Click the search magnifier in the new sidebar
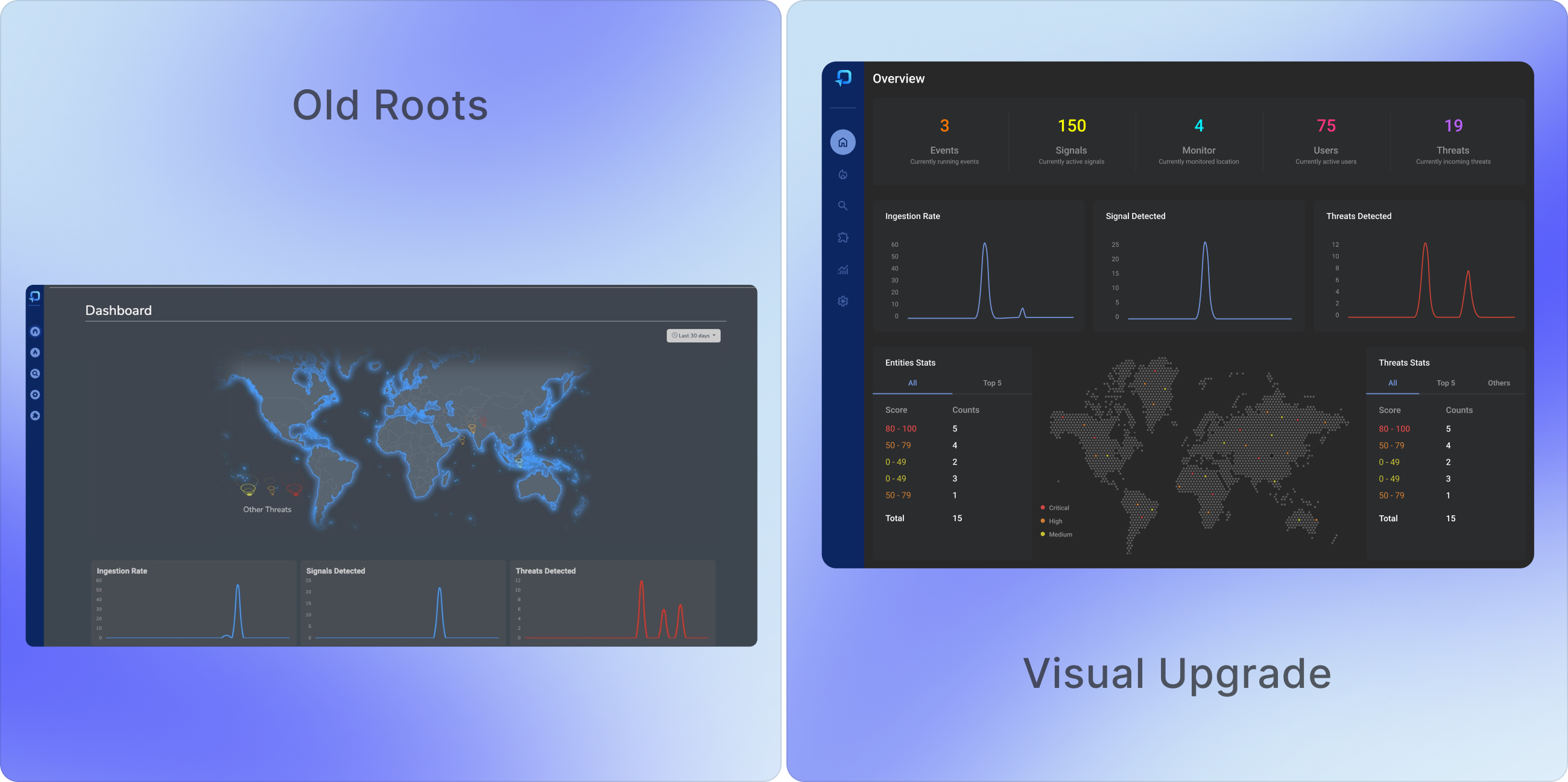The height and width of the screenshot is (782, 1568). tap(842, 206)
